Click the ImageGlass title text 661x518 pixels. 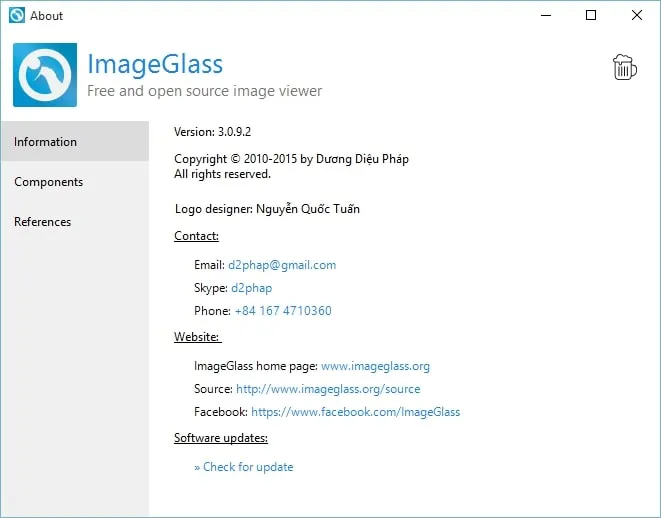pos(155,65)
